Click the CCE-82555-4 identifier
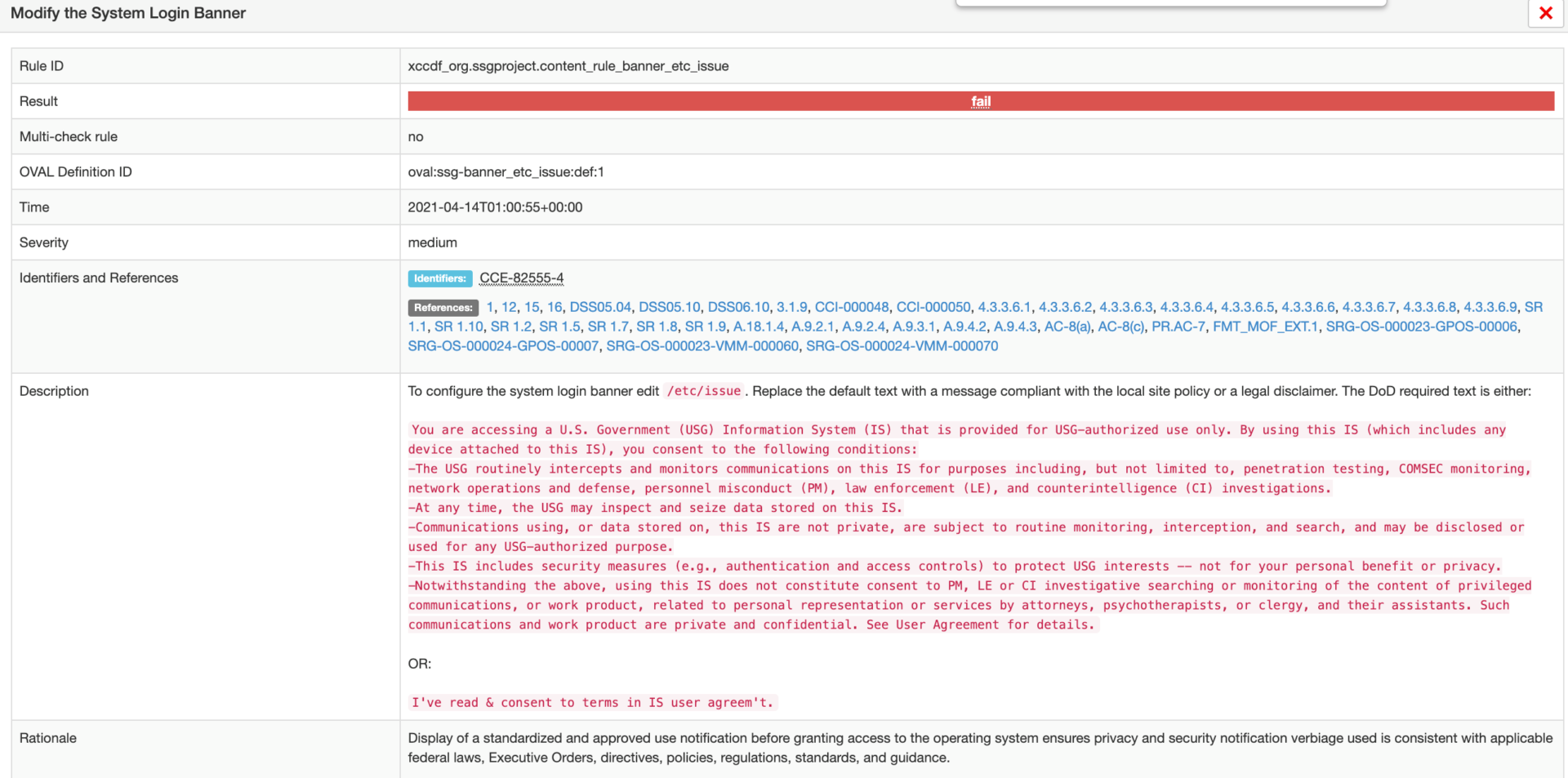 [x=521, y=278]
